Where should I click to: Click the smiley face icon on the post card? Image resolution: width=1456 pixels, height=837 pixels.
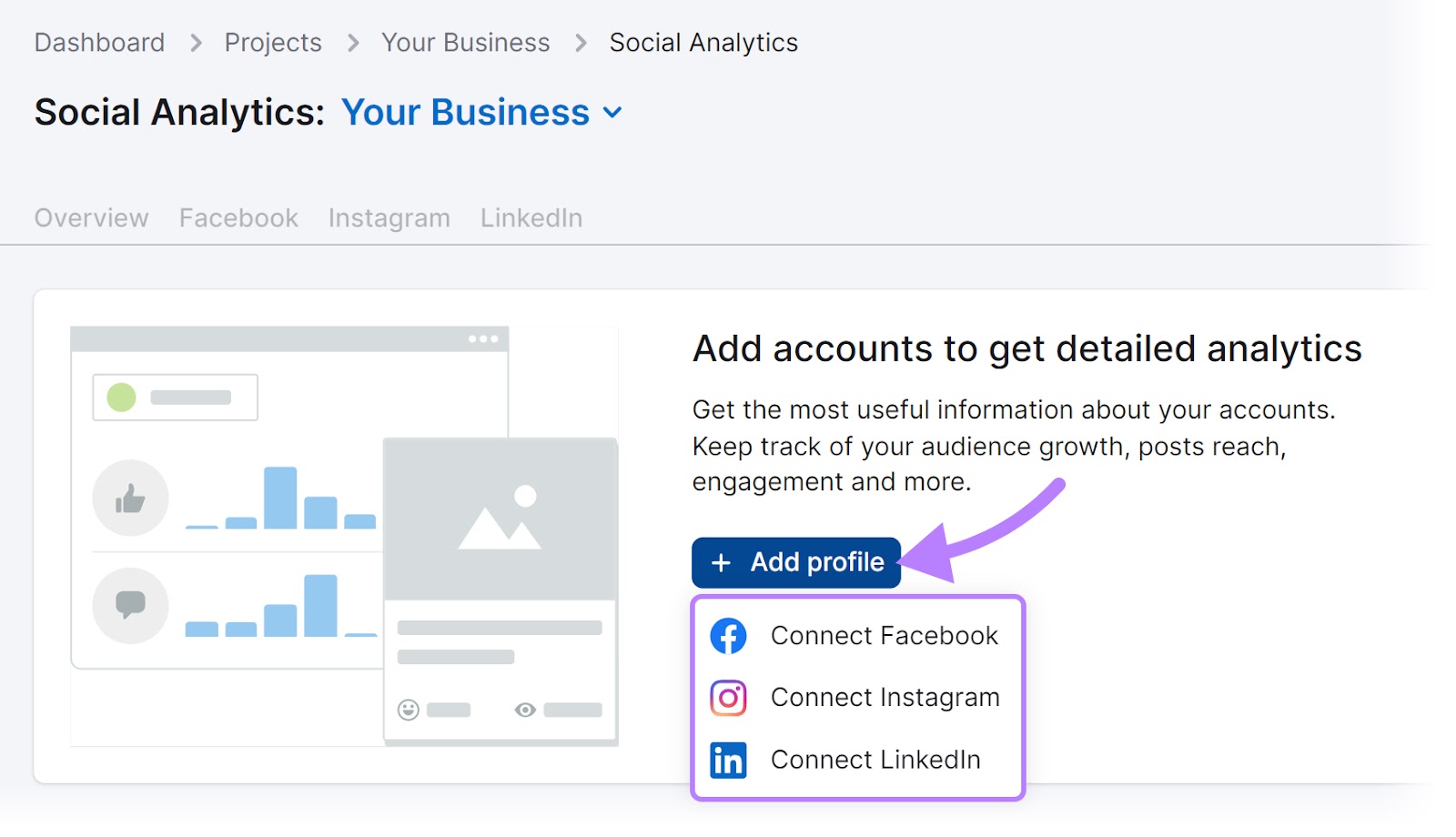pos(408,709)
